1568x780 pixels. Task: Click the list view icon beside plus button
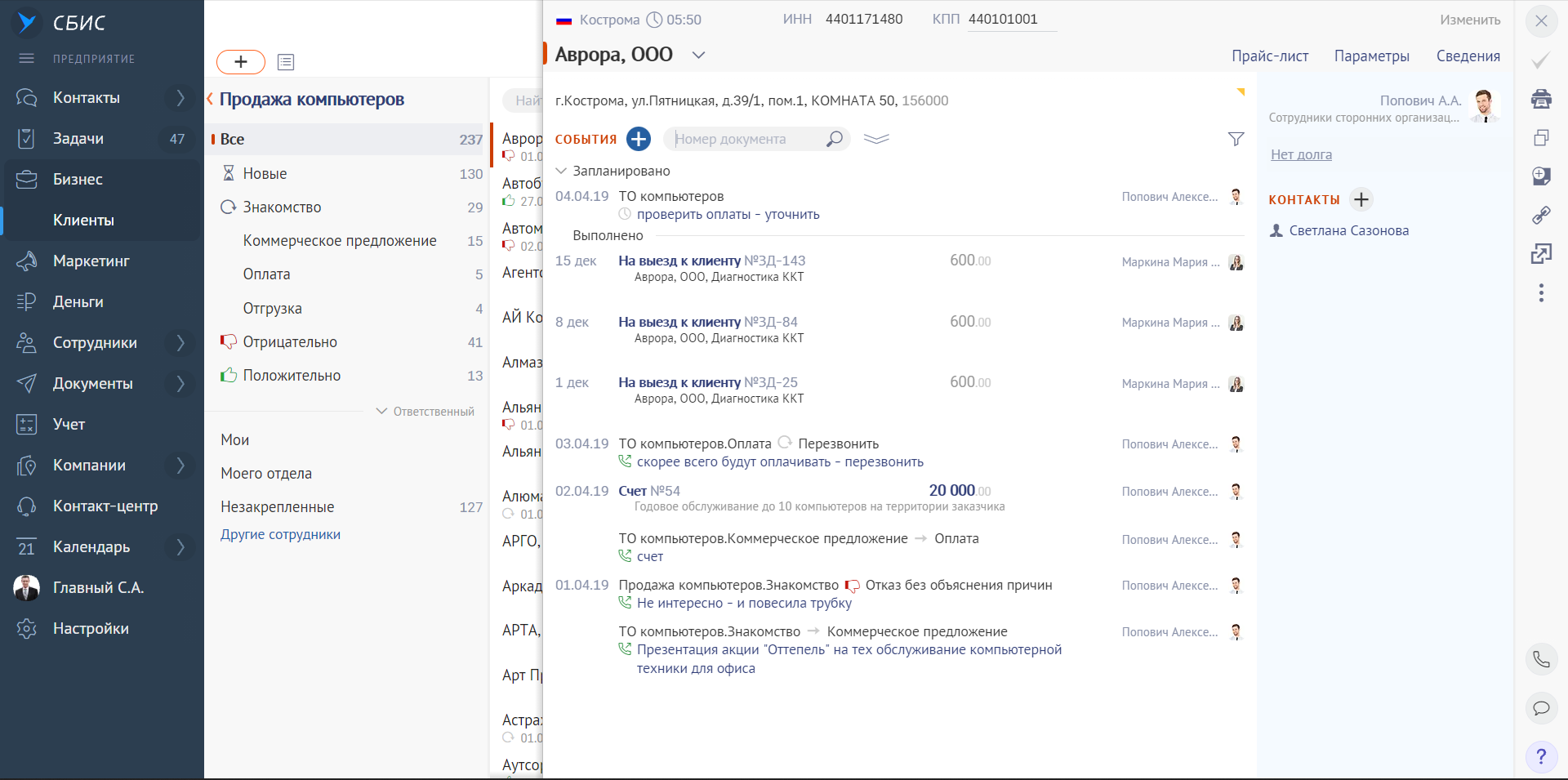pyautogui.click(x=286, y=62)
